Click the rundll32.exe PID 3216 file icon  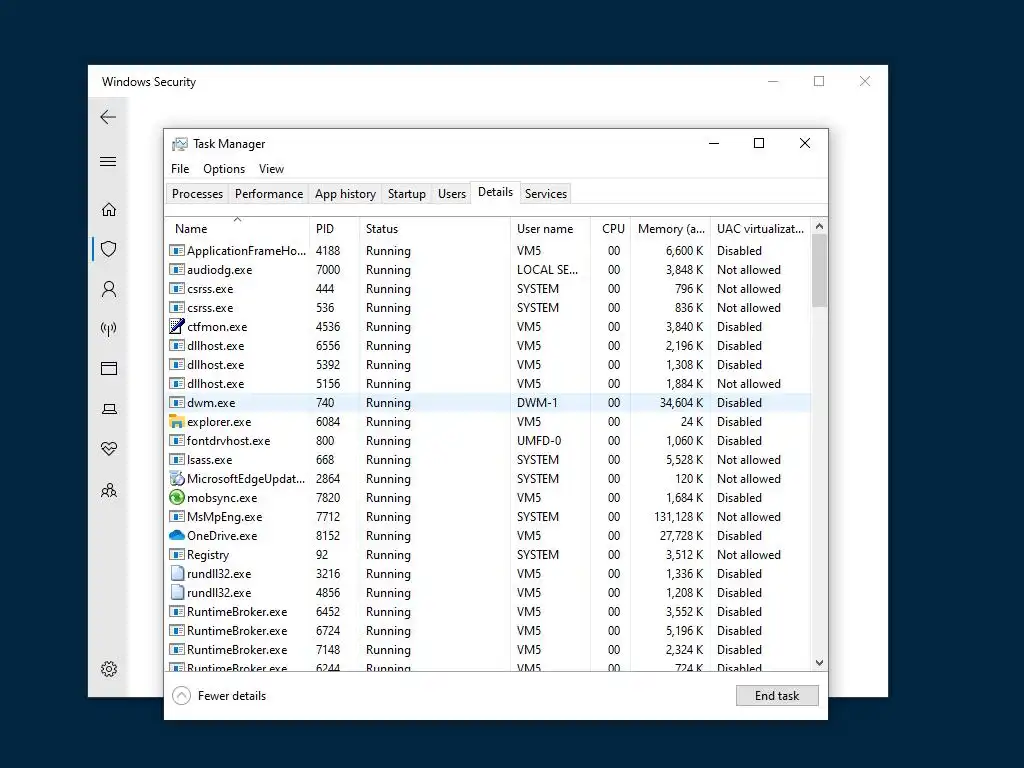[x=176, y=573]
